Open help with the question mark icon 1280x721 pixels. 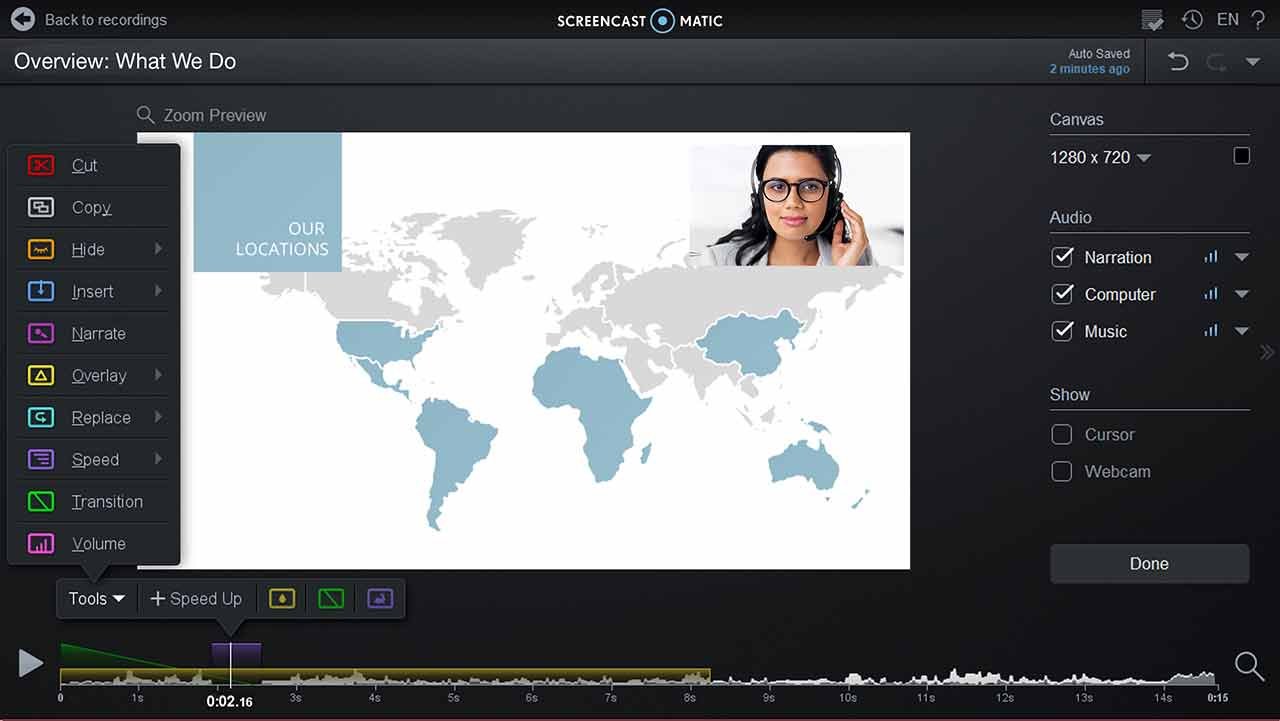tap(1258, 19)
